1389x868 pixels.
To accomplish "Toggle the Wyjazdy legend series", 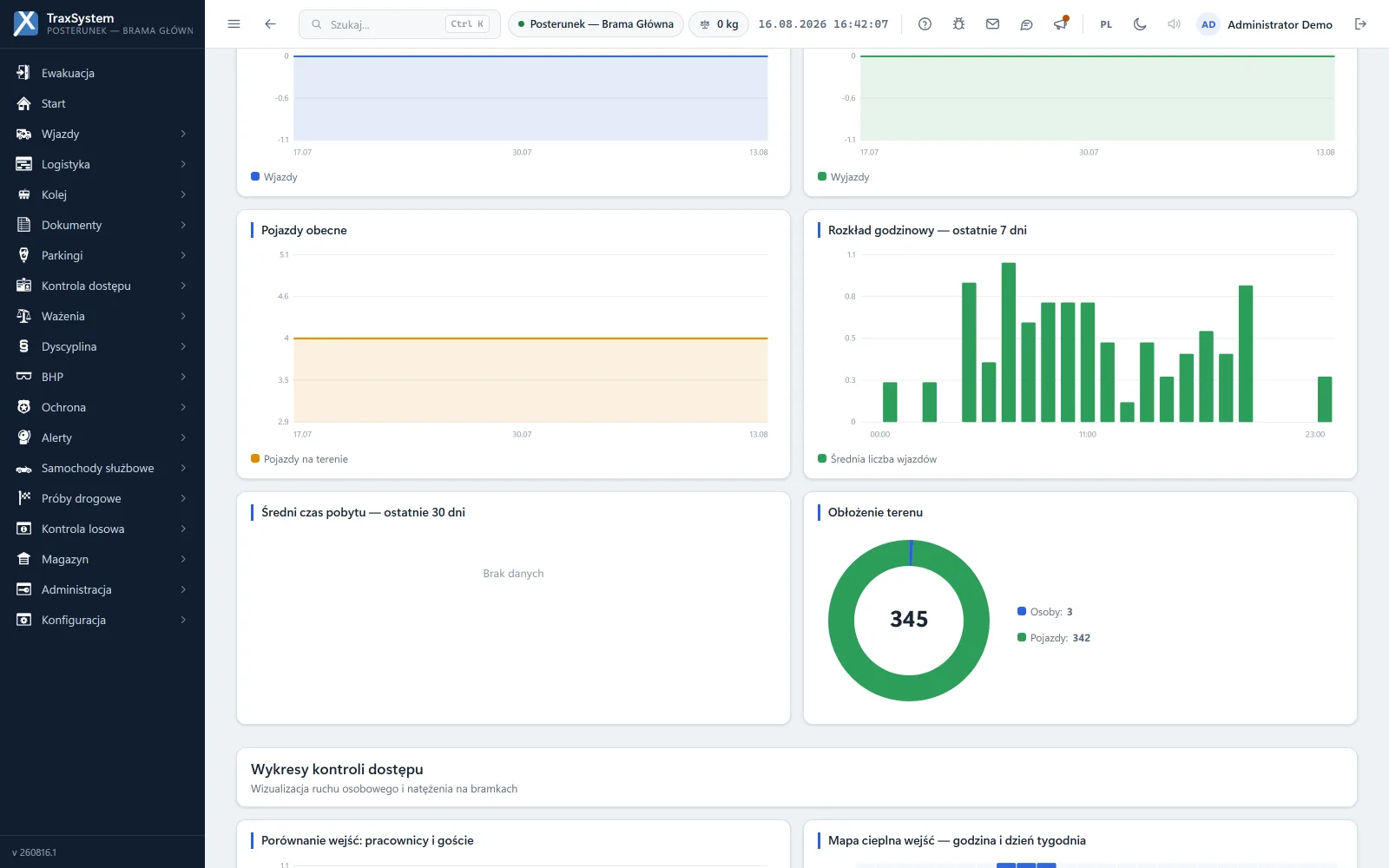I will (844, 177).
